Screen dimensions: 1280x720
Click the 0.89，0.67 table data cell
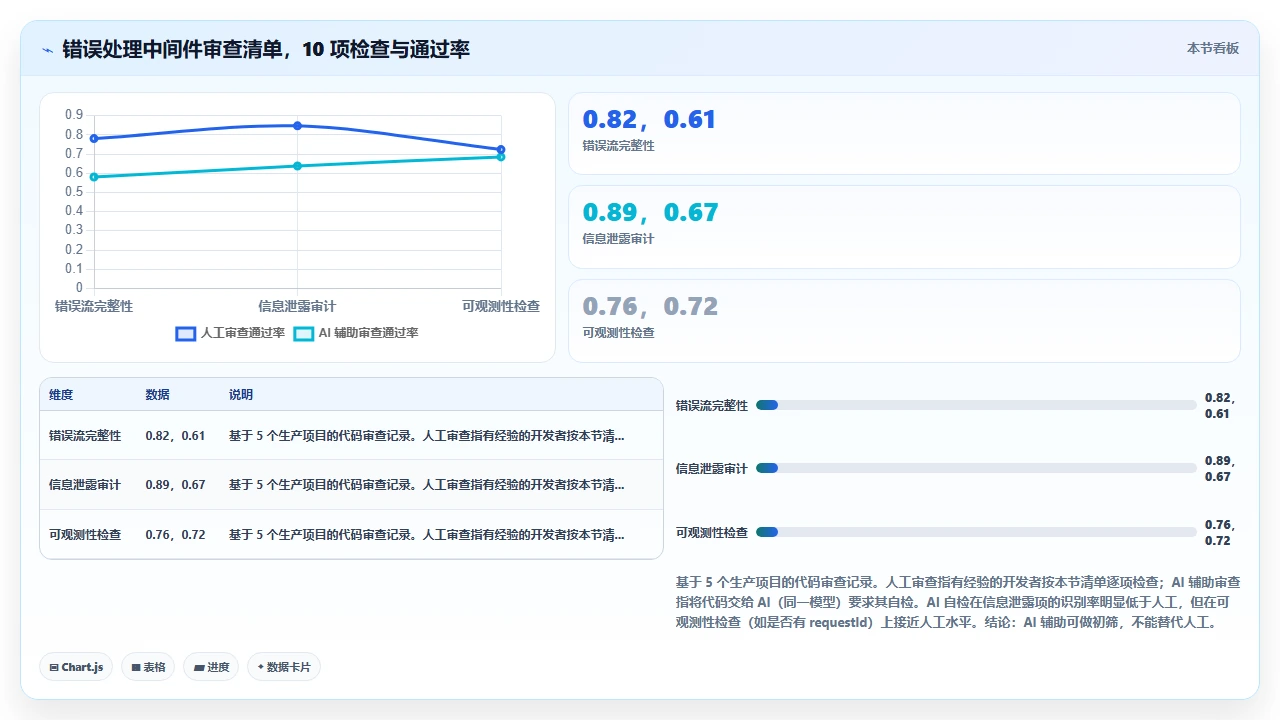[175, 485]
